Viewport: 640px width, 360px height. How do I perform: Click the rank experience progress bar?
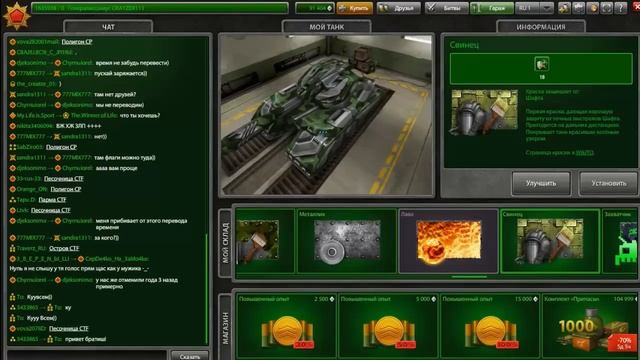coord(160,8)
